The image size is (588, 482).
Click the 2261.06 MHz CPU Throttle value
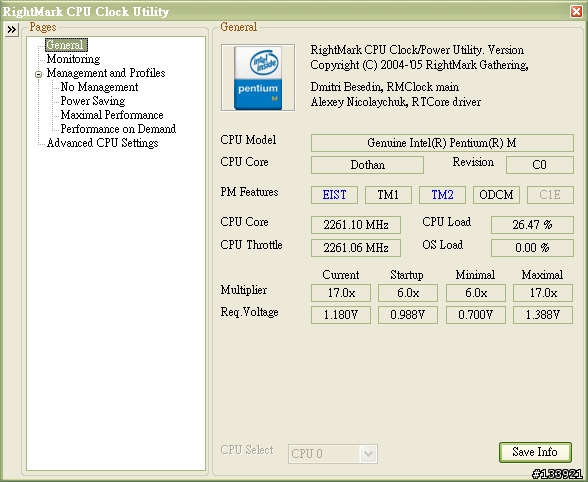[356, 248]
